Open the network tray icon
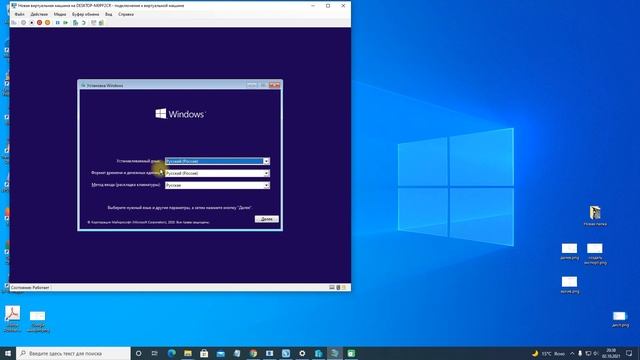640x360 pixels. pos(588,353)
